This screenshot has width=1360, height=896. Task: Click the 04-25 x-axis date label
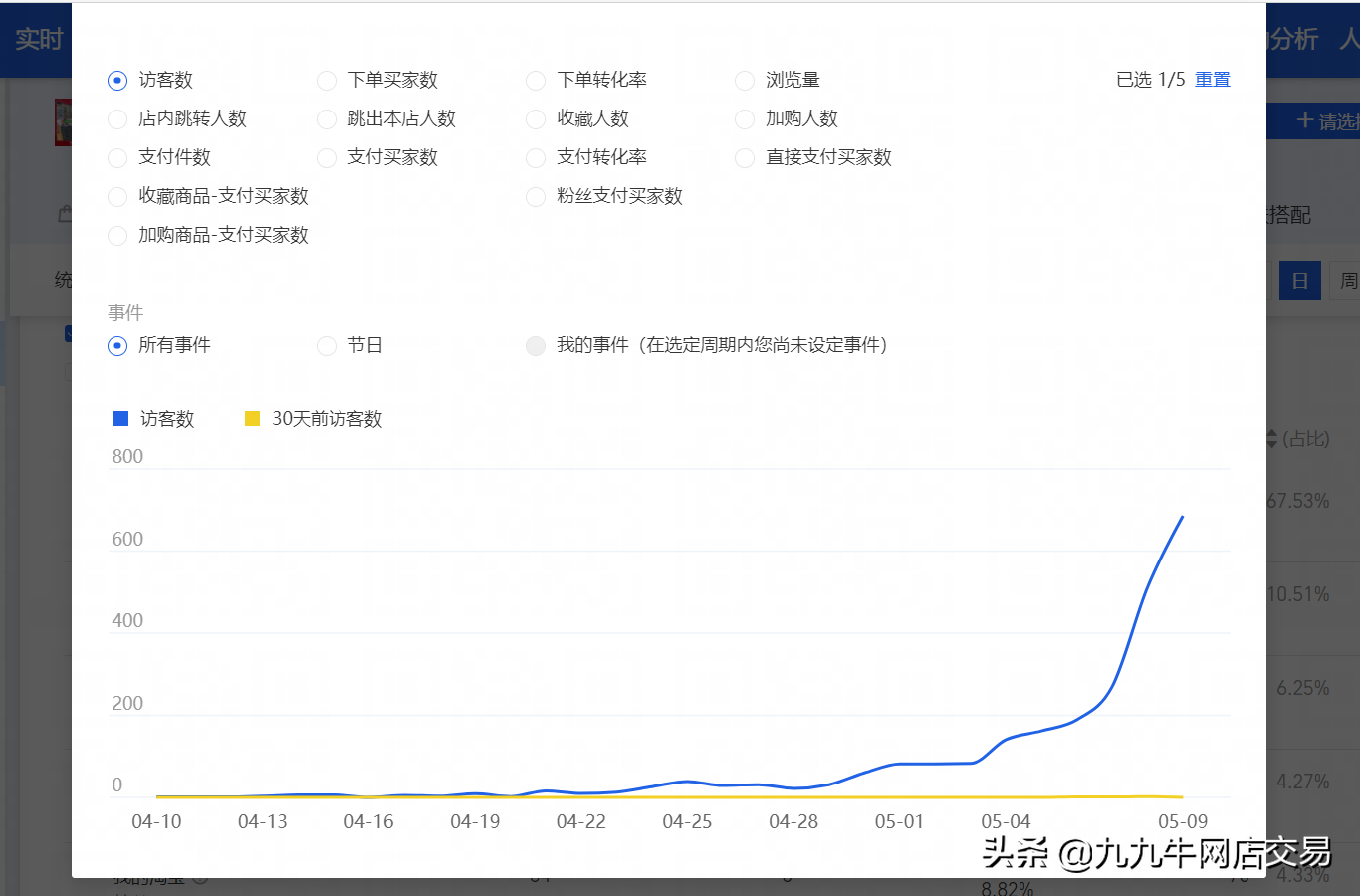click(x=688, y=822)
